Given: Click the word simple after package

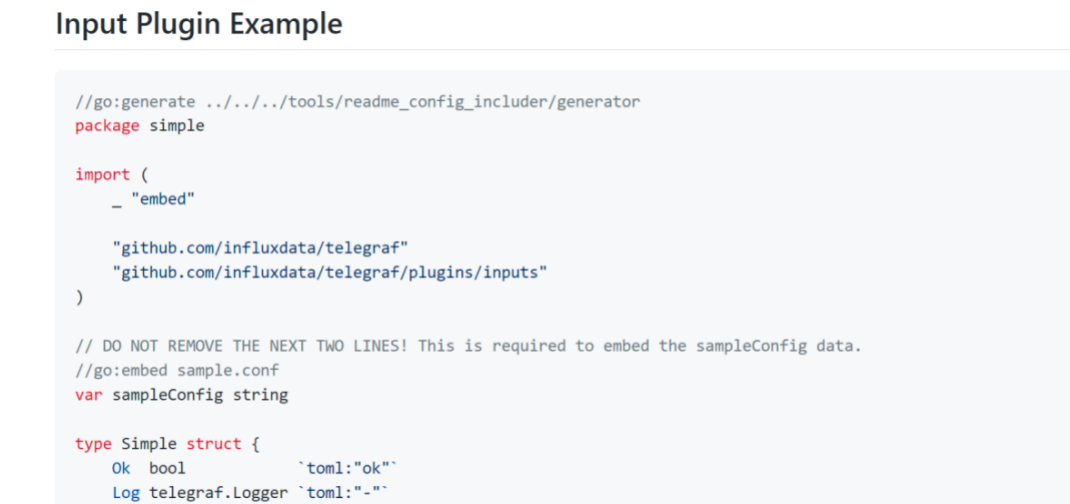Looking at the screenshot, I should pyautogui.click(x=177, y=126).
